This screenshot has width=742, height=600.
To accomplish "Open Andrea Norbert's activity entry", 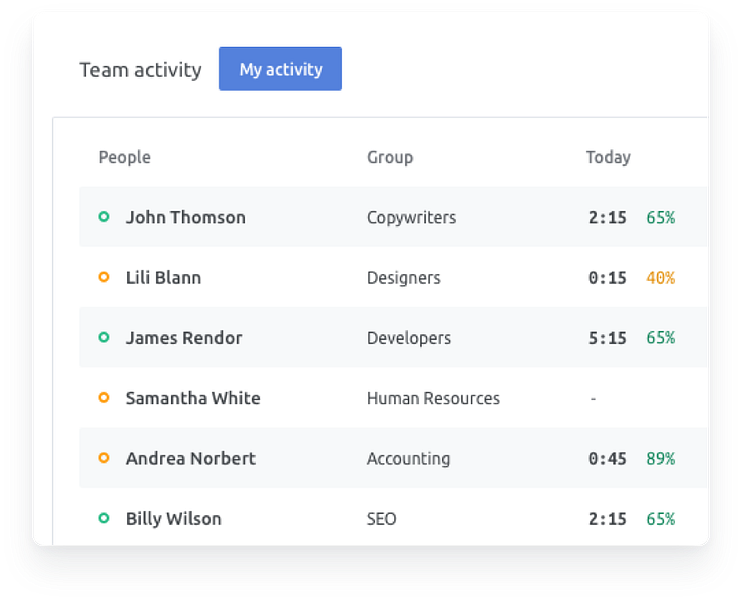I will [x=191, y=458].
